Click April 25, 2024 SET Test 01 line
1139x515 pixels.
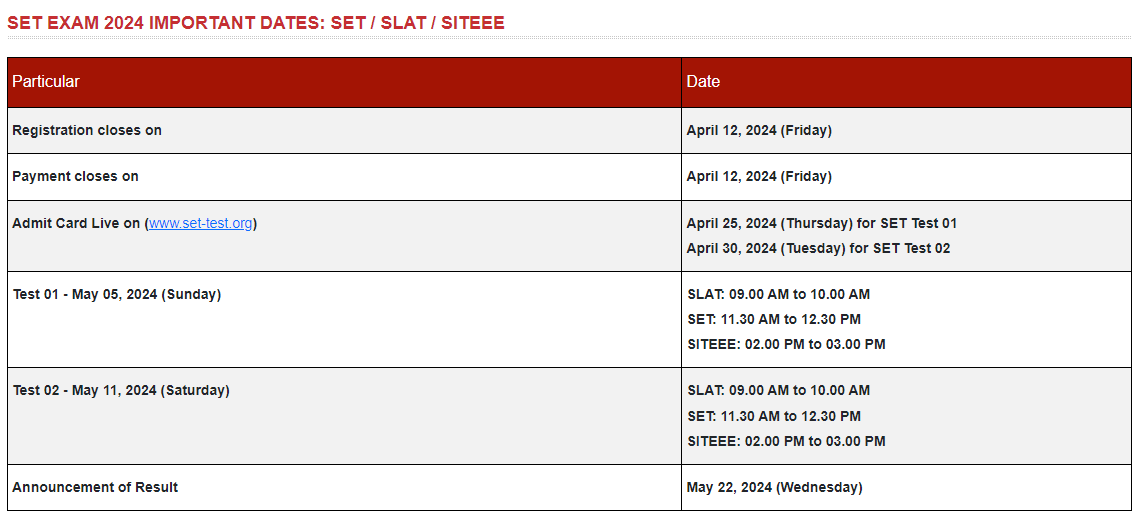pyautogui.click(x=821, y=223)
